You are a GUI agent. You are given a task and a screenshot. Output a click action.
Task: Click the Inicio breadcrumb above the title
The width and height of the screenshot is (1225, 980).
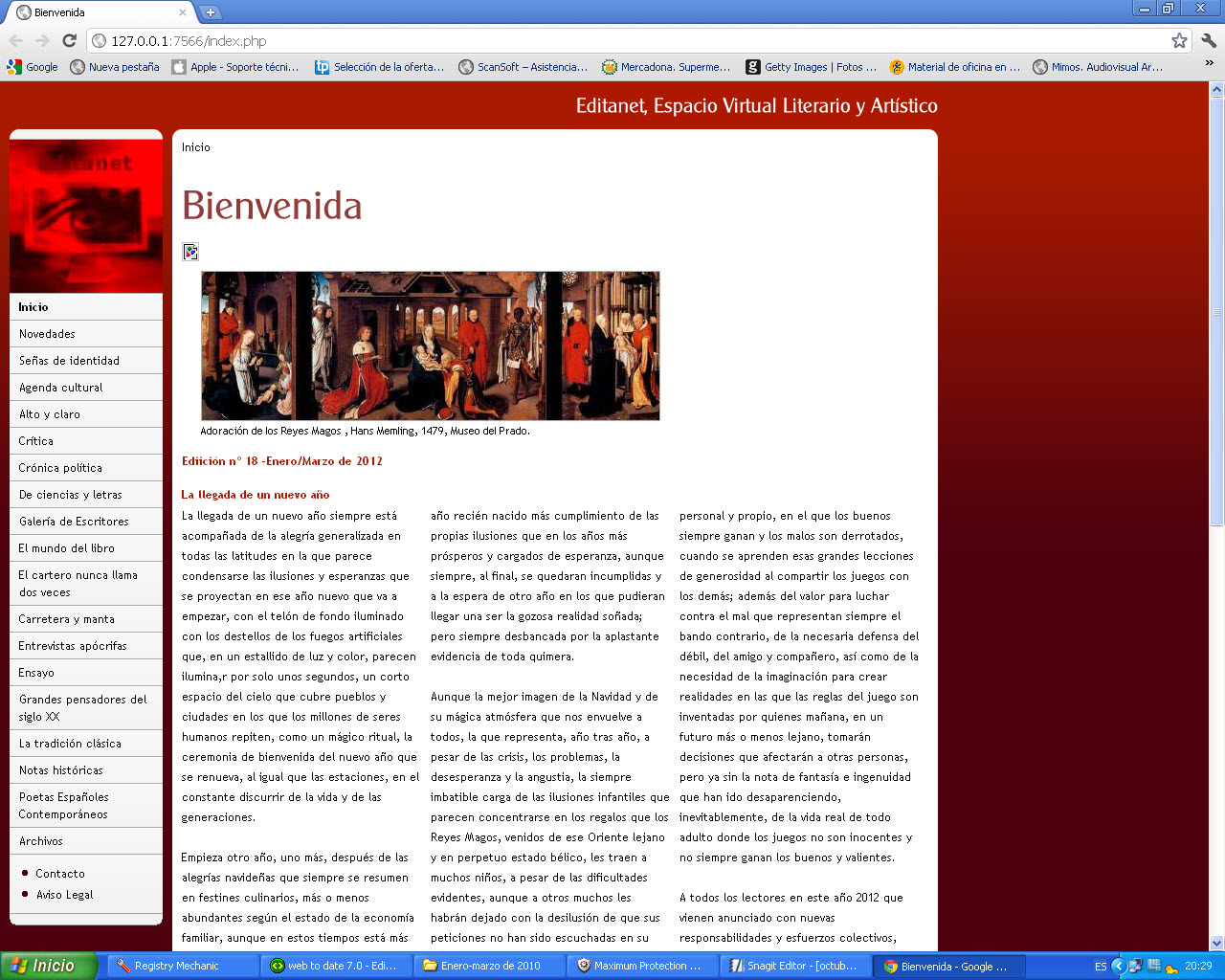196,147
